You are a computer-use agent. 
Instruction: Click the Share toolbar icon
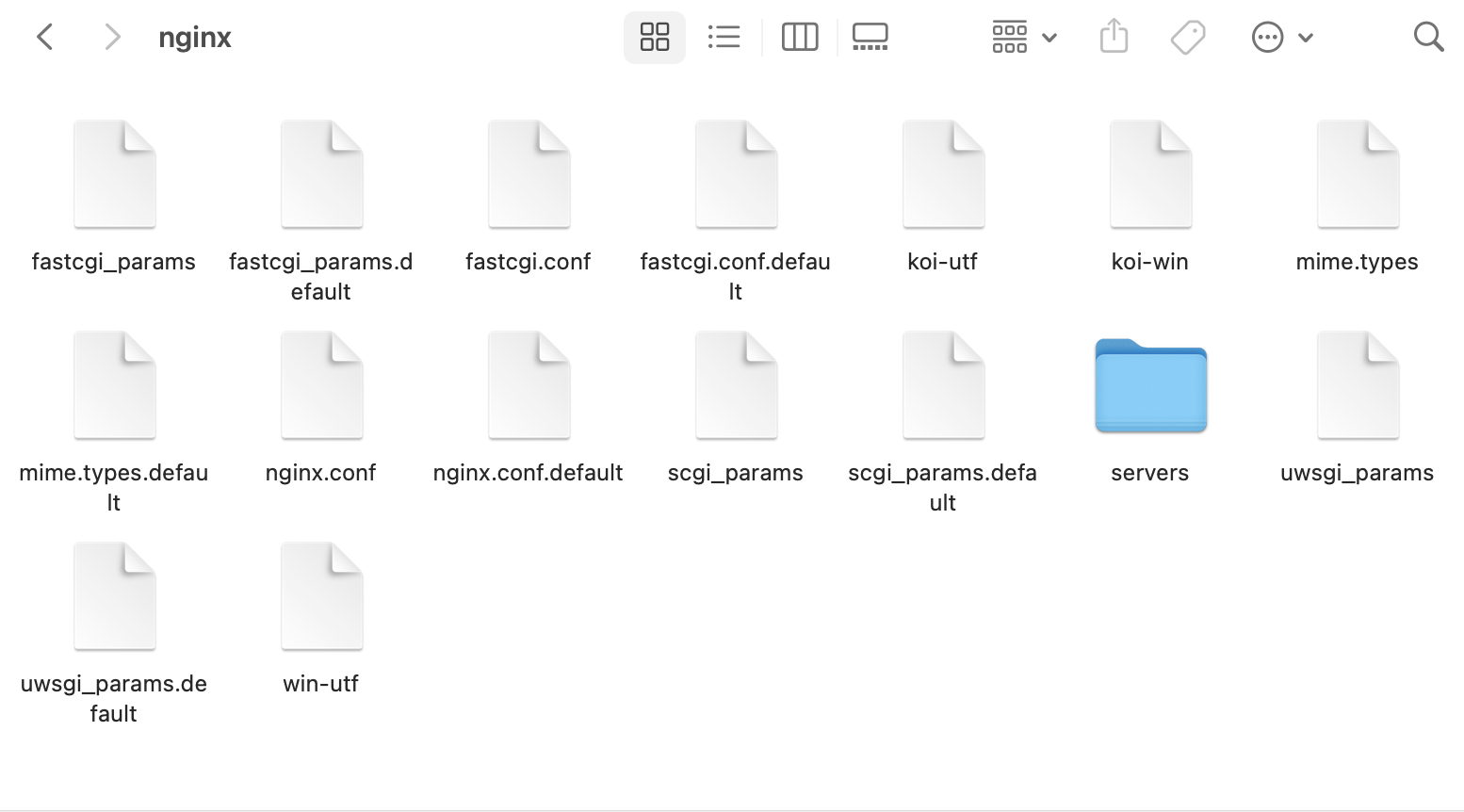(1114, 37)
